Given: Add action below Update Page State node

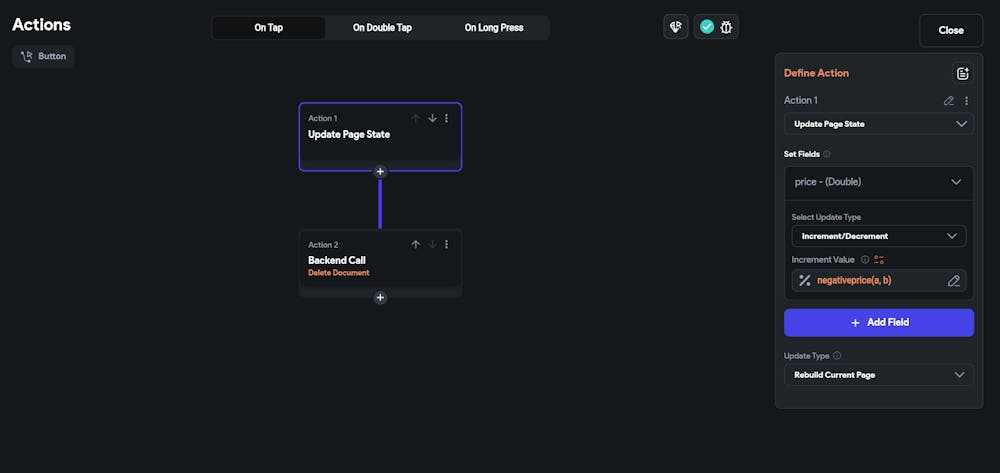Looking at the screenshot, I should coord(380,171).
